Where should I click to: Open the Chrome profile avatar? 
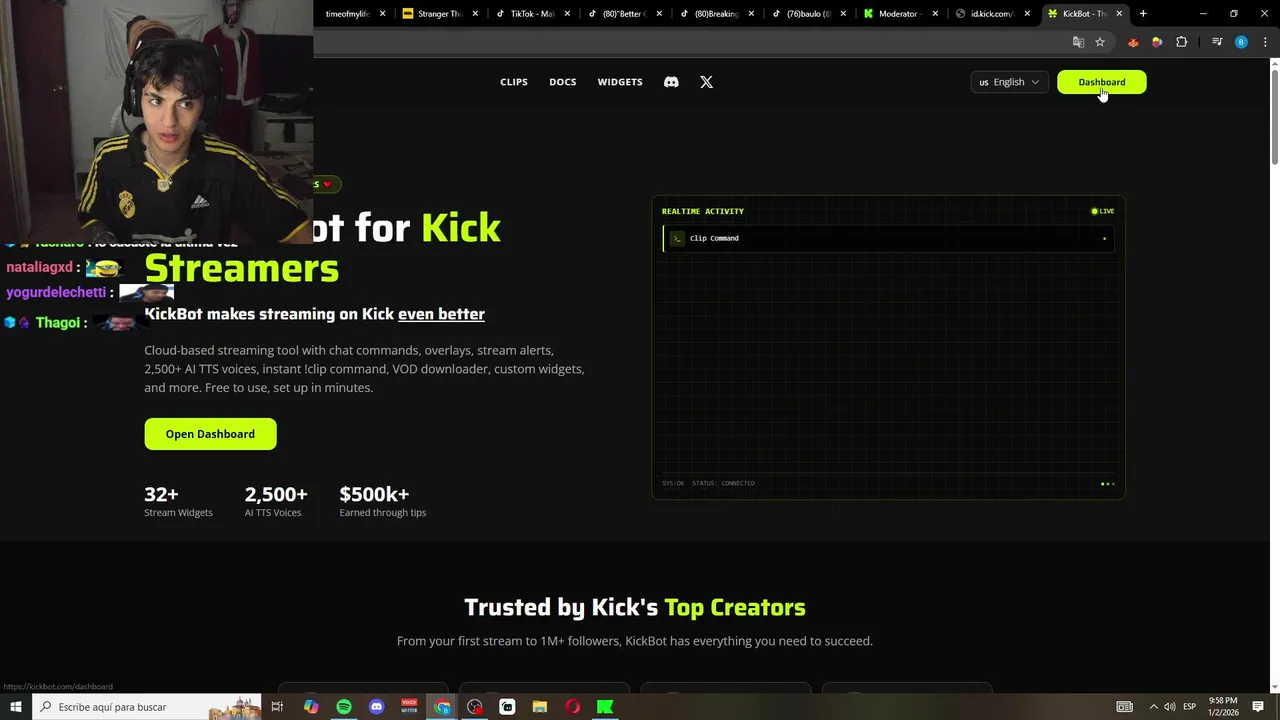1241,42
